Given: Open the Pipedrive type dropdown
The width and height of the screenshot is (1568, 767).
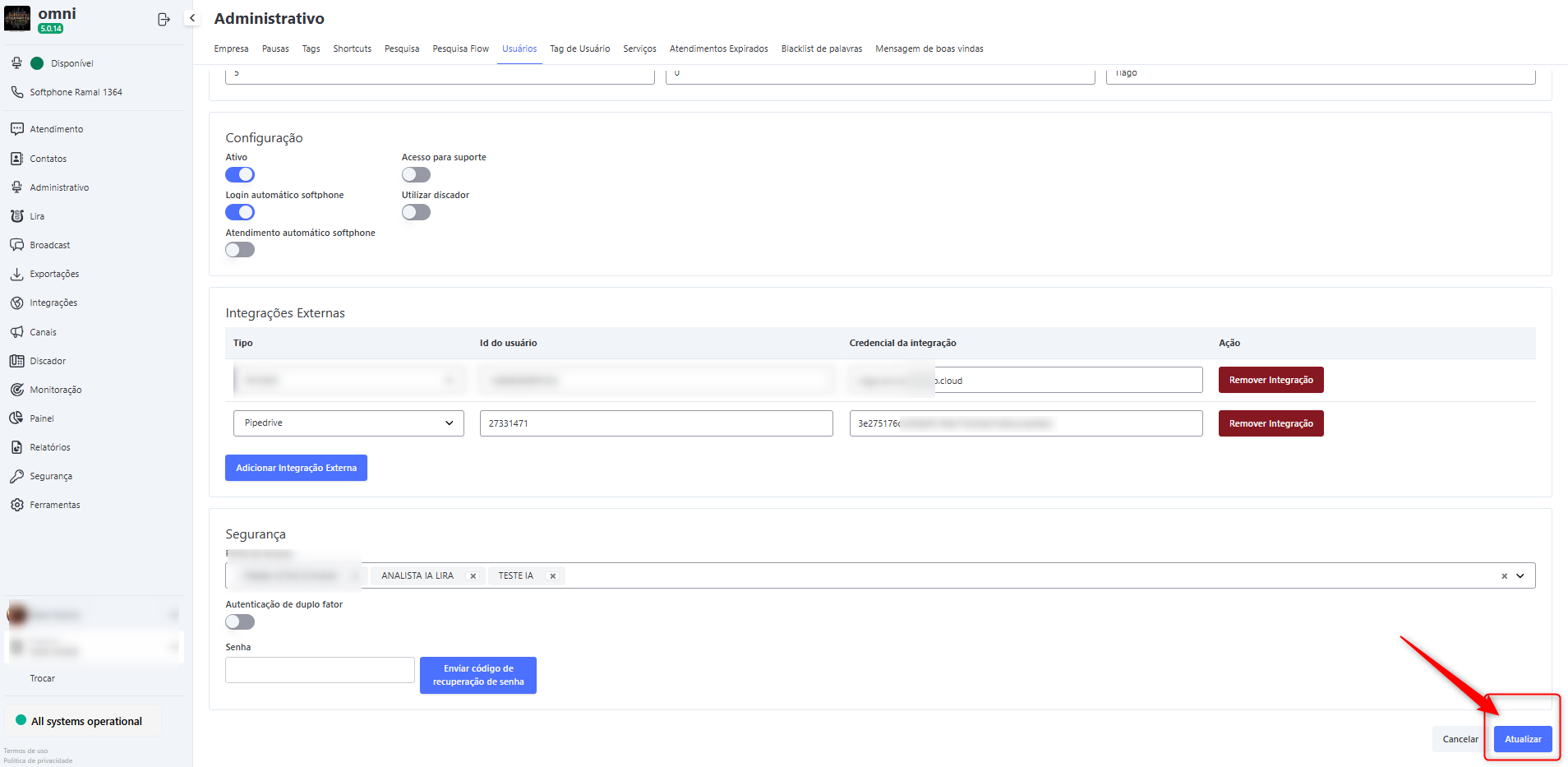Looking at the screenshot, I should click(x=348, y=423).
